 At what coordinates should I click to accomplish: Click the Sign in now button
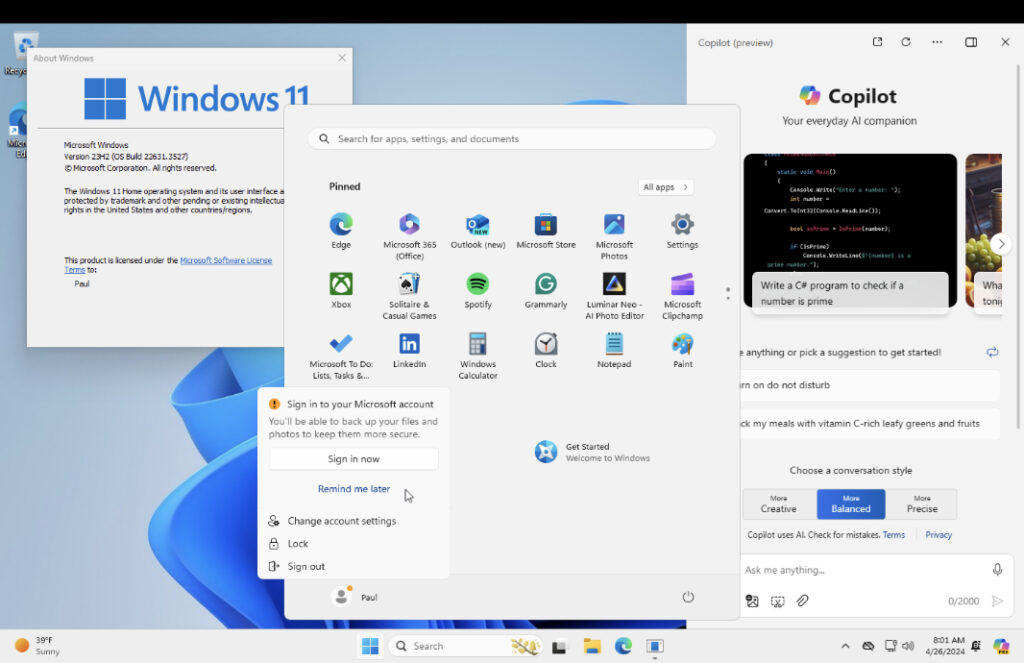coord(354,459)
